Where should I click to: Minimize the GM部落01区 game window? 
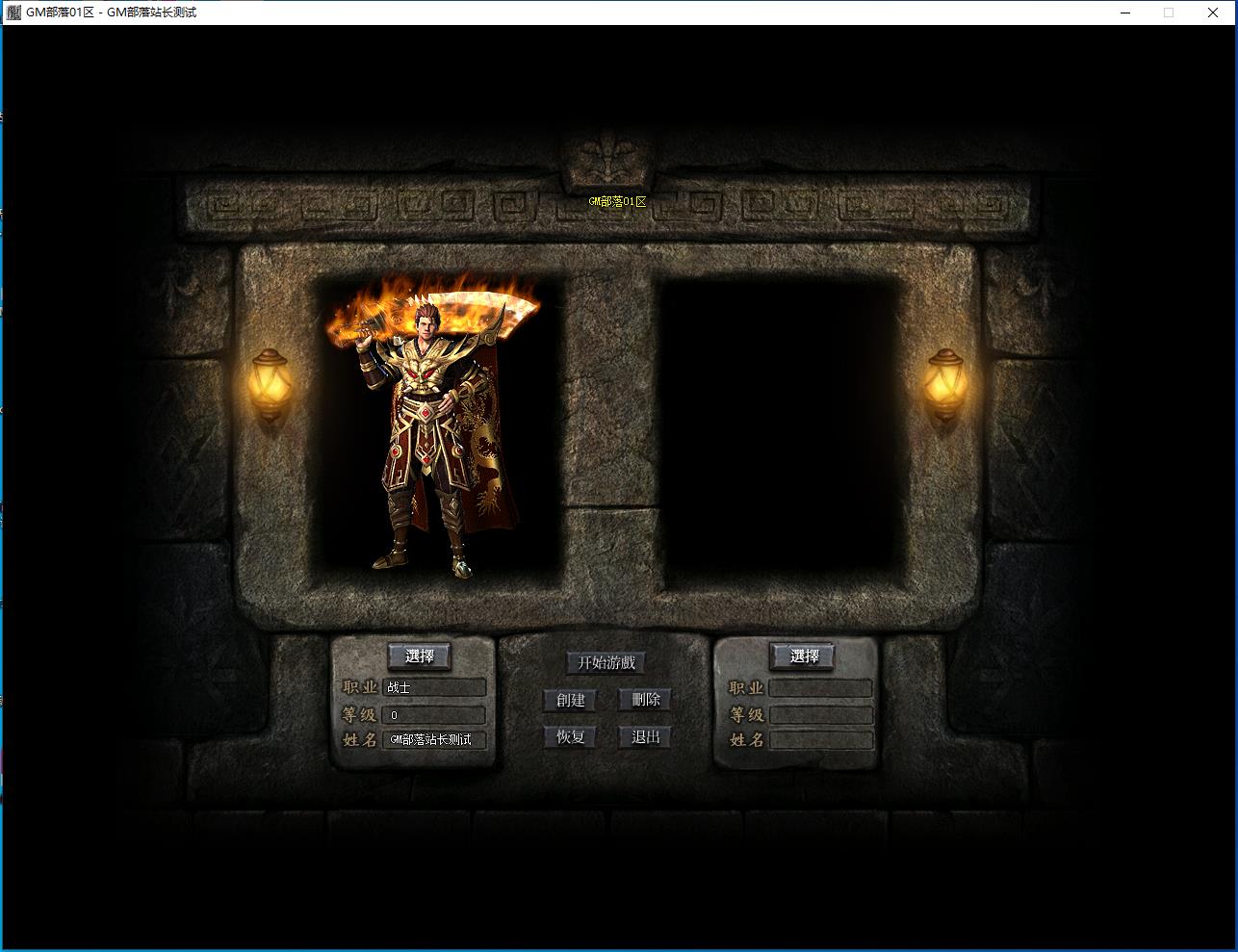tap(1124, 13)
